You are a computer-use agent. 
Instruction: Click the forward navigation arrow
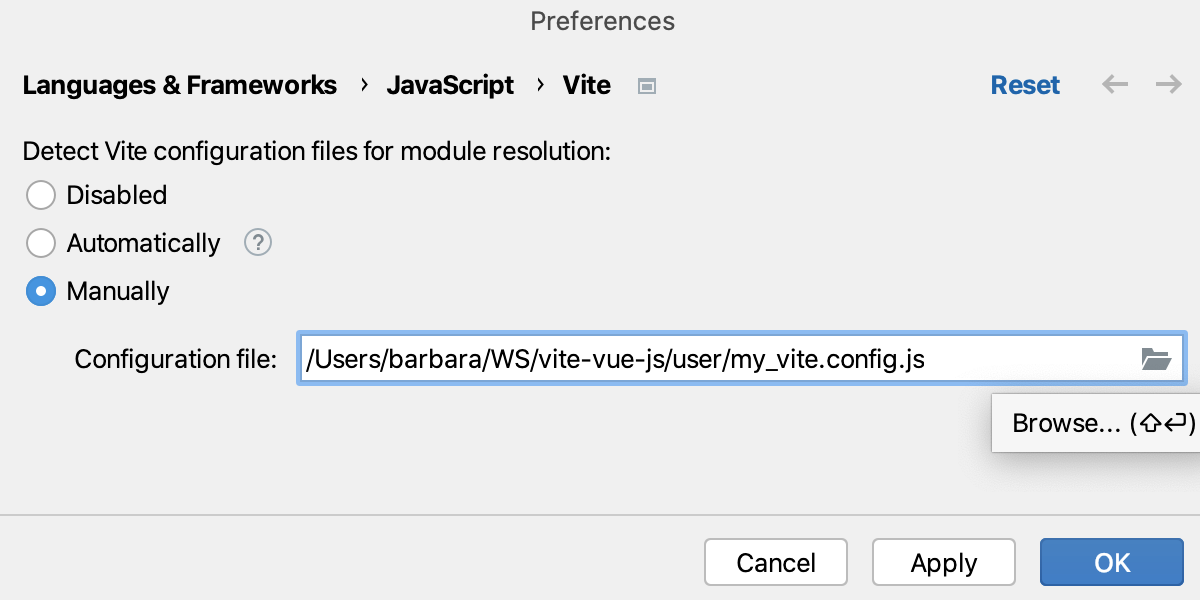tap(1168, 85)
